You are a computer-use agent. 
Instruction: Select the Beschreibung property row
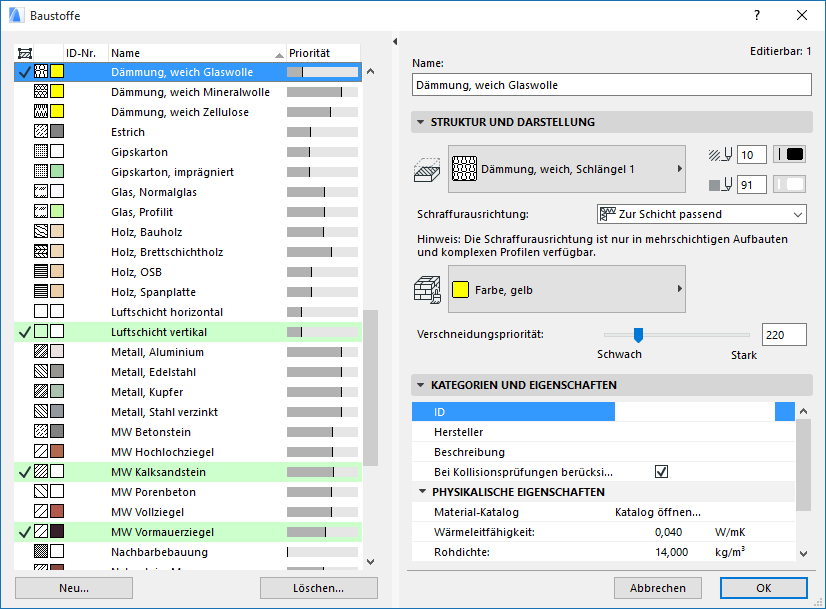coord(603,451)
